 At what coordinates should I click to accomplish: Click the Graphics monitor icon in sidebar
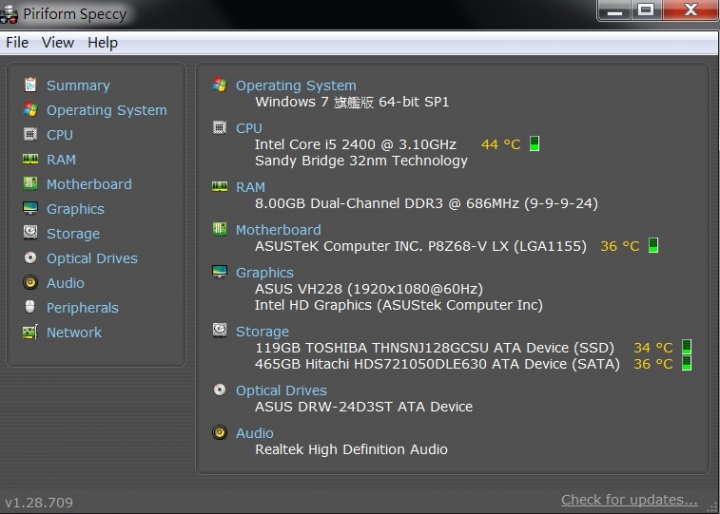pos(30,208)
